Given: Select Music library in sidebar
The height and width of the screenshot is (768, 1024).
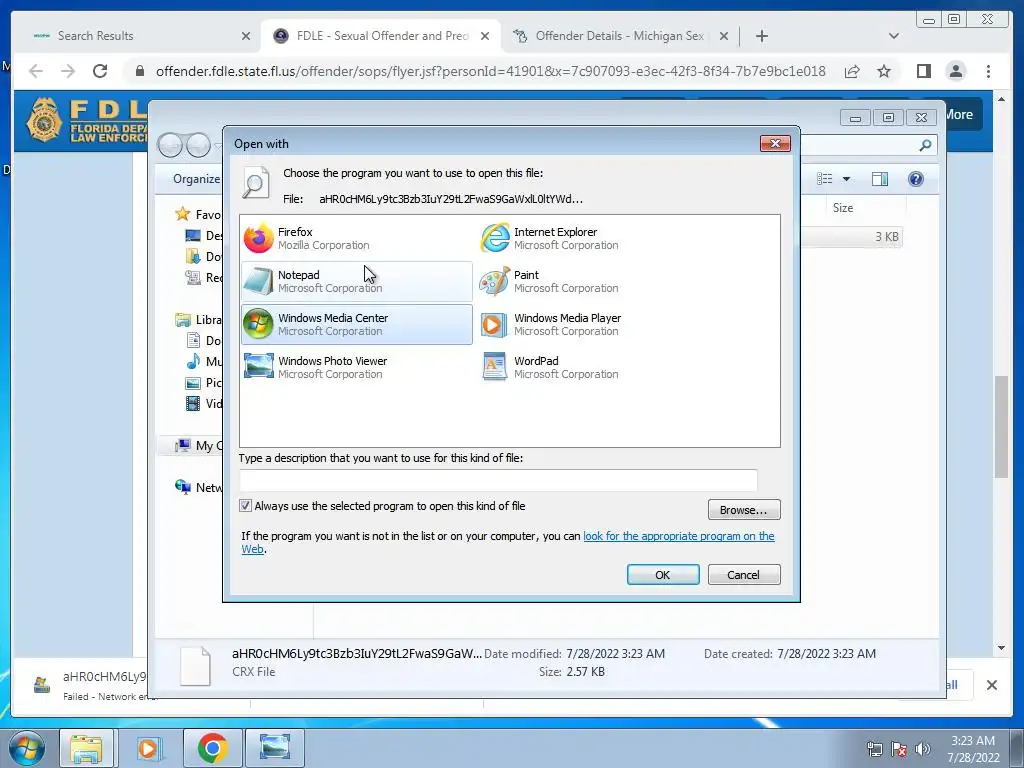Looking at the screenshot, I should (x=204, y=361).
